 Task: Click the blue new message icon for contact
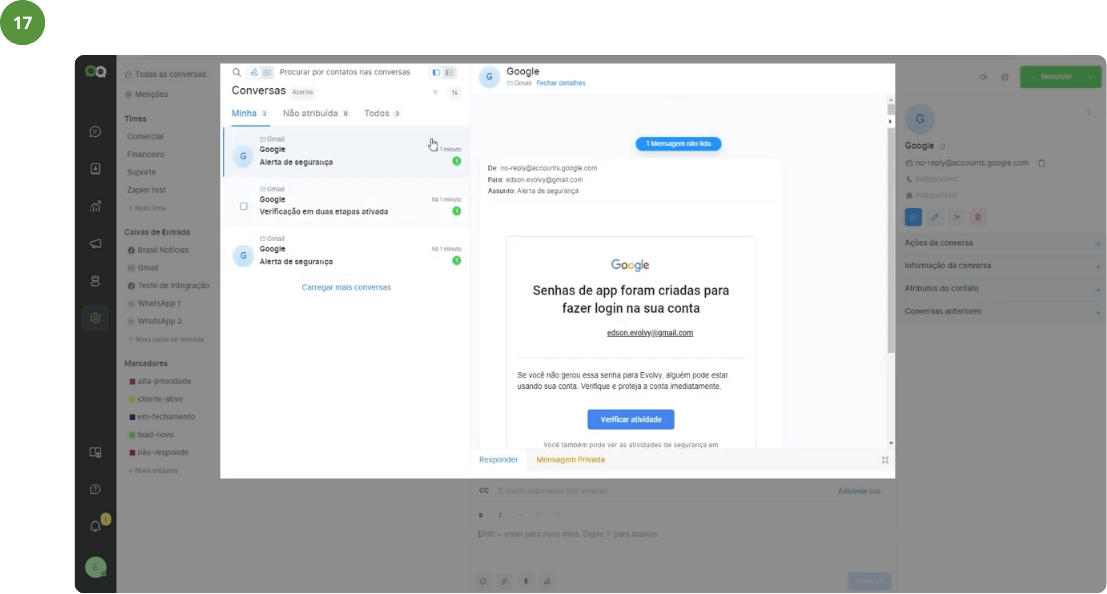913,217
